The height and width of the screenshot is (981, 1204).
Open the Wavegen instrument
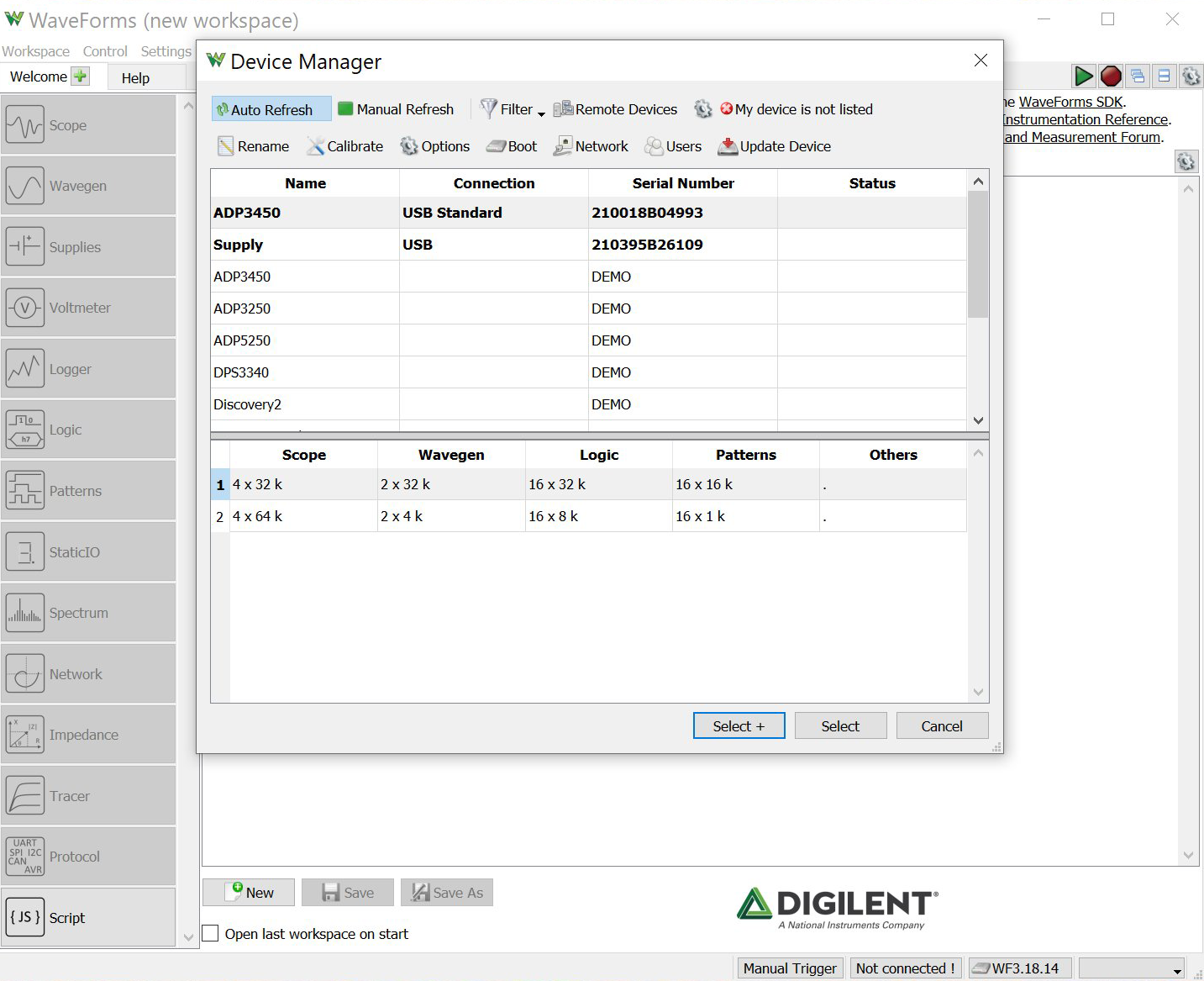[x=88, y=186]
